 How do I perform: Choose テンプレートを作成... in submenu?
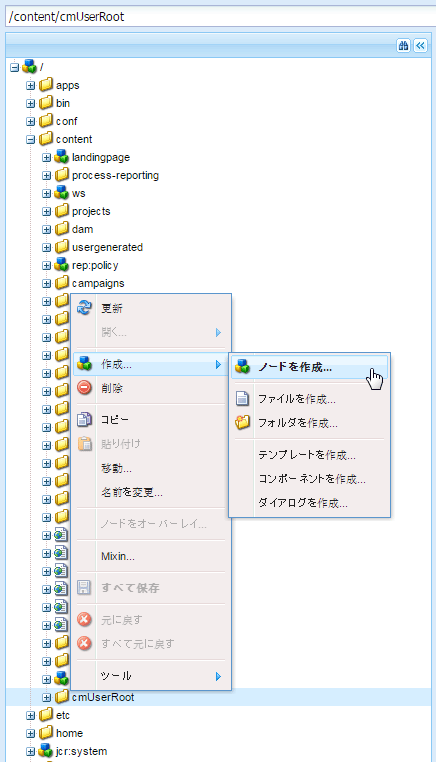click(x=310, y=455)
